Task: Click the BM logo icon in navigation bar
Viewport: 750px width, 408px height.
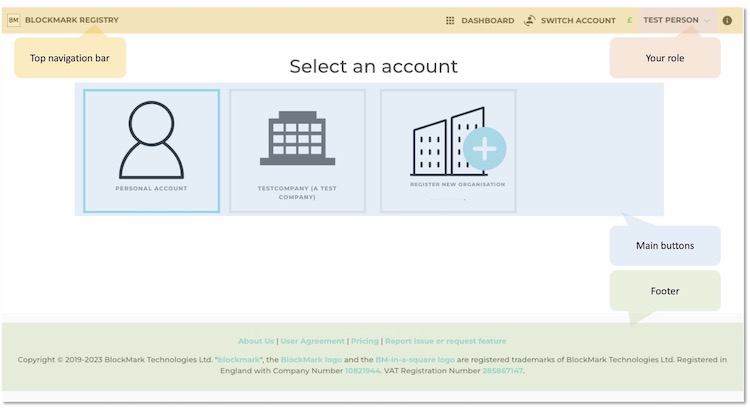Action: point(14,20)
